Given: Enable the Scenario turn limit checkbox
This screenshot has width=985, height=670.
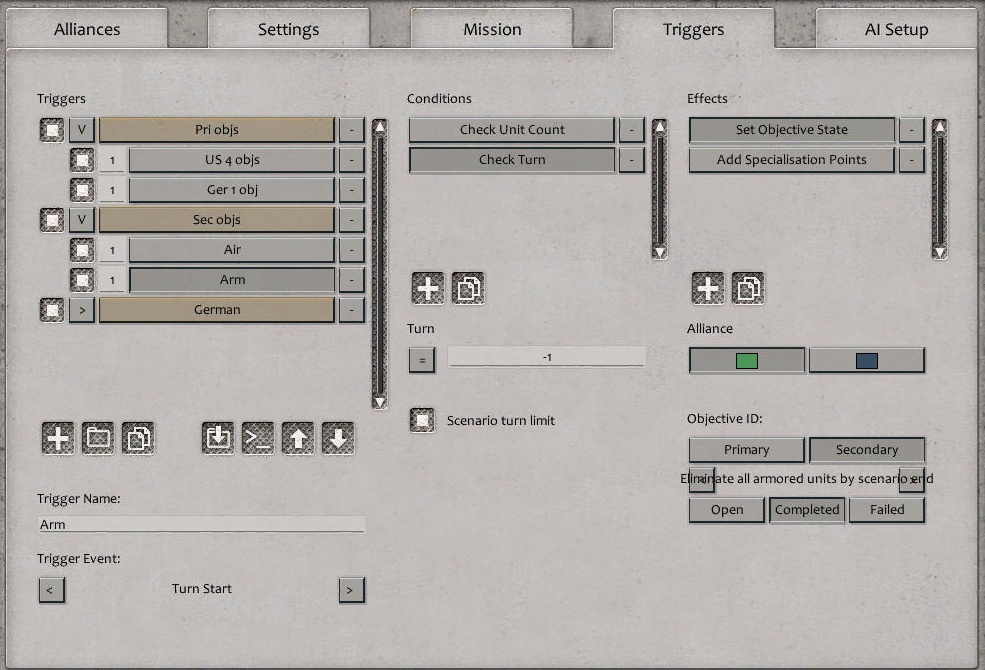Looking at the screenshot, I should [422, 420].
